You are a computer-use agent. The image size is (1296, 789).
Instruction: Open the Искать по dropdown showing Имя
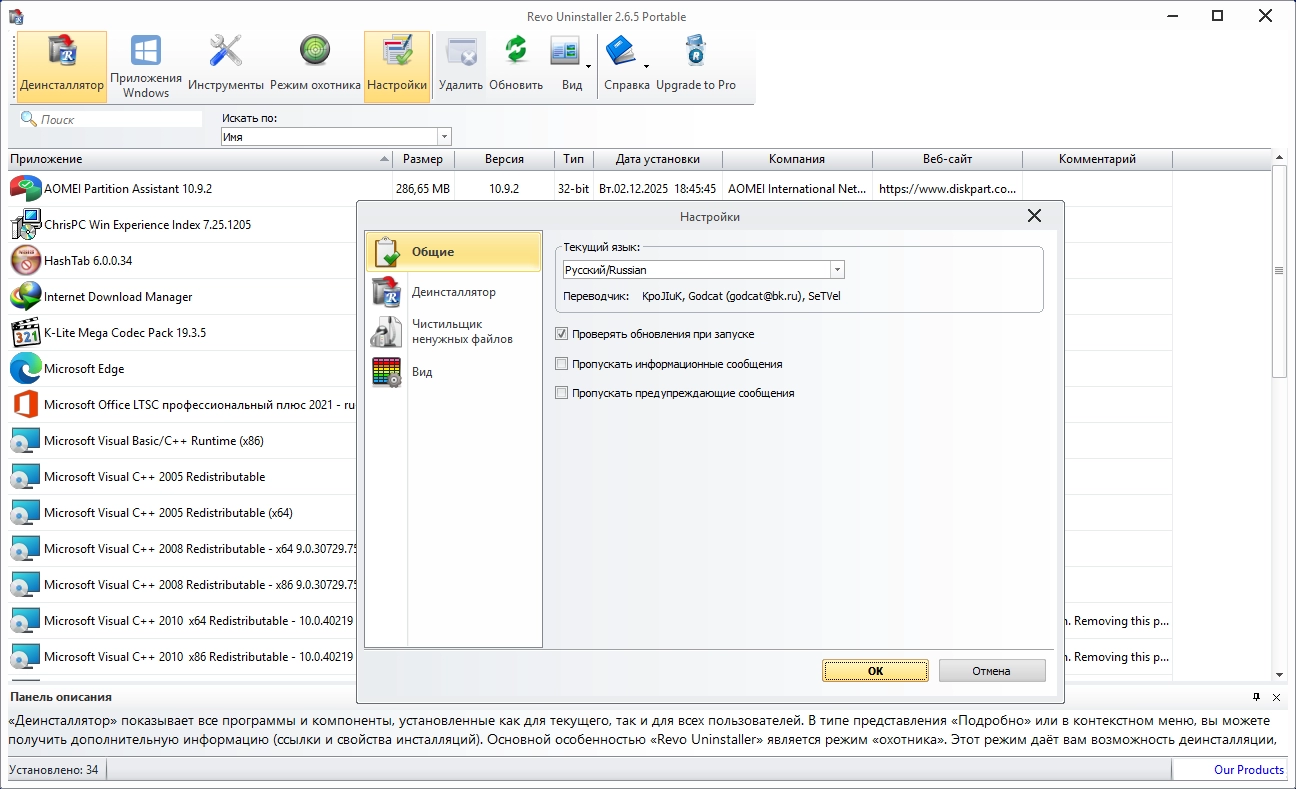[x=336, y=137]
